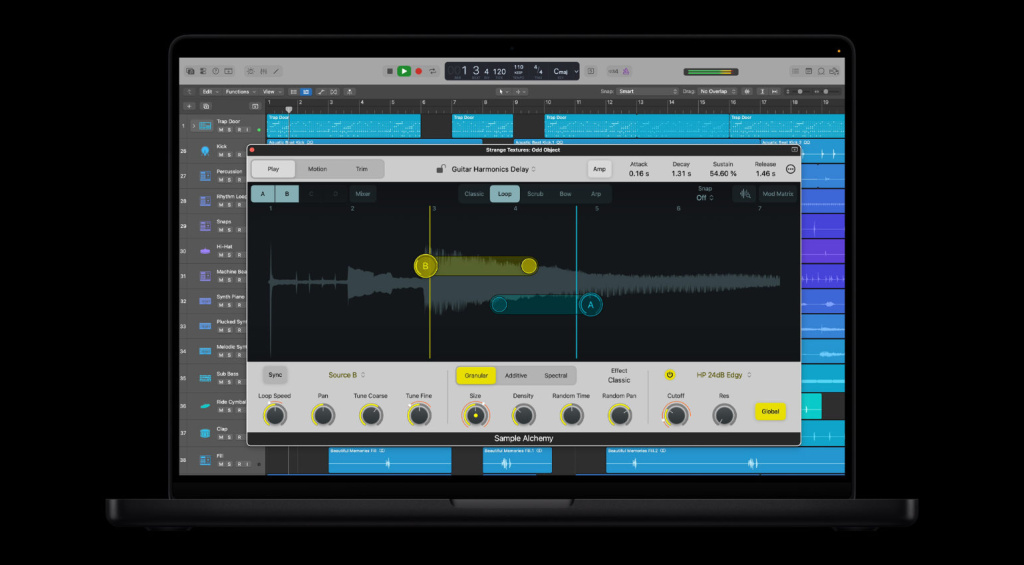Viewport: 1024px width, 565px height.
Task: Open the pointer tool menu
Action: pyautogui.click(x=503, y=92)
